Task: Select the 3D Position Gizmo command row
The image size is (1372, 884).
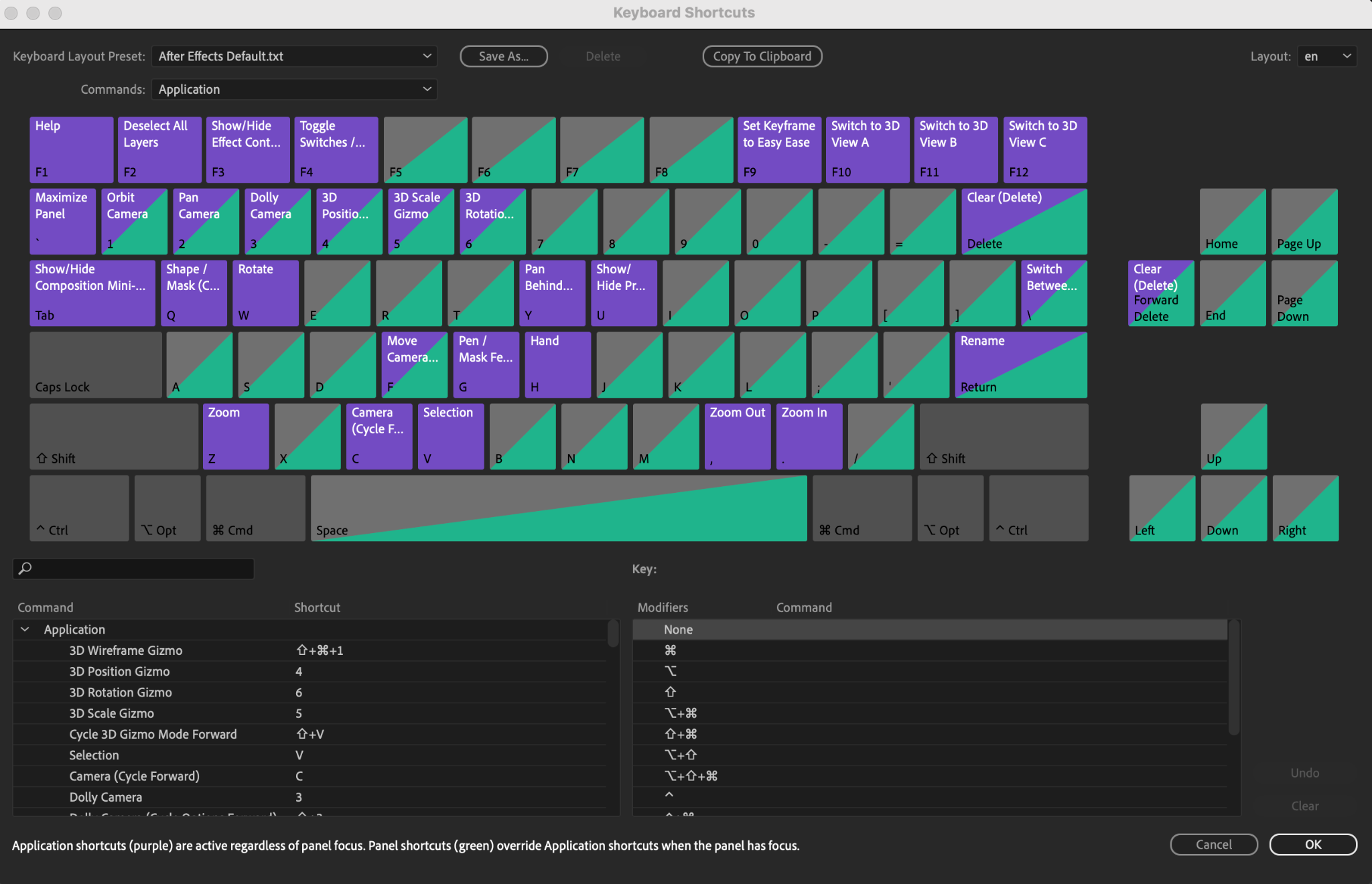Action: coord(119,671)
